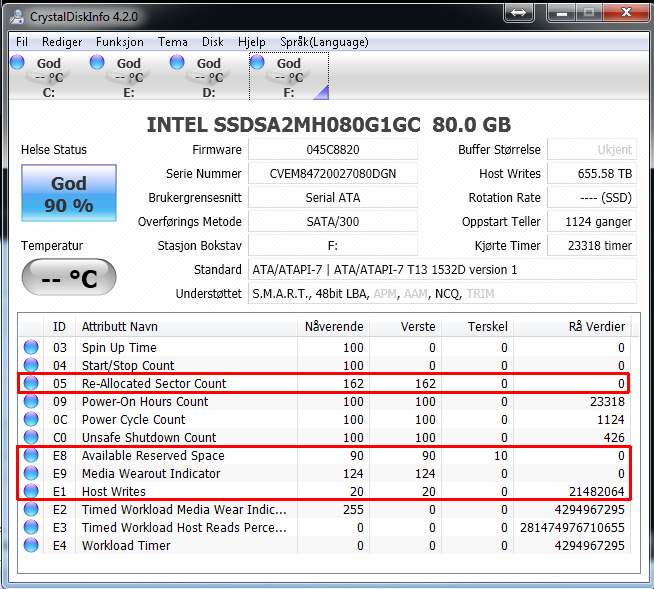
Task: Click status orb for Media Wearout Indicator
Action: coord(31,473)
